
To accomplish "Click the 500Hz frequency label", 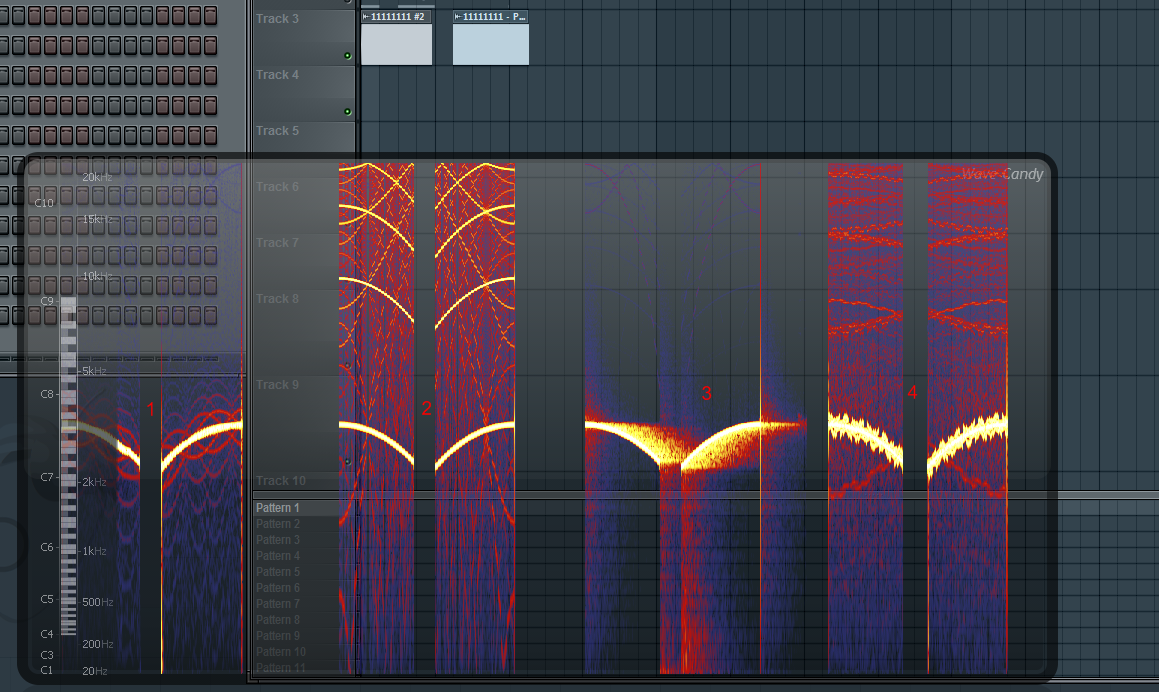I will (x=98, y=603).
